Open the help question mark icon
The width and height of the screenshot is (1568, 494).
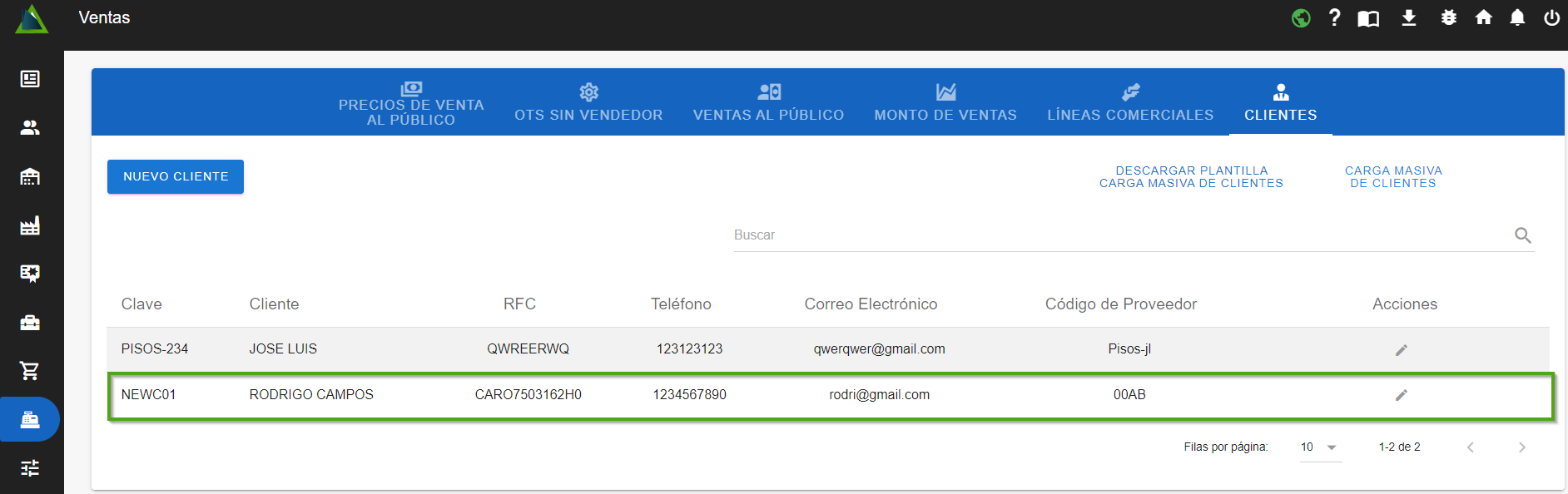click(1335, 17)
